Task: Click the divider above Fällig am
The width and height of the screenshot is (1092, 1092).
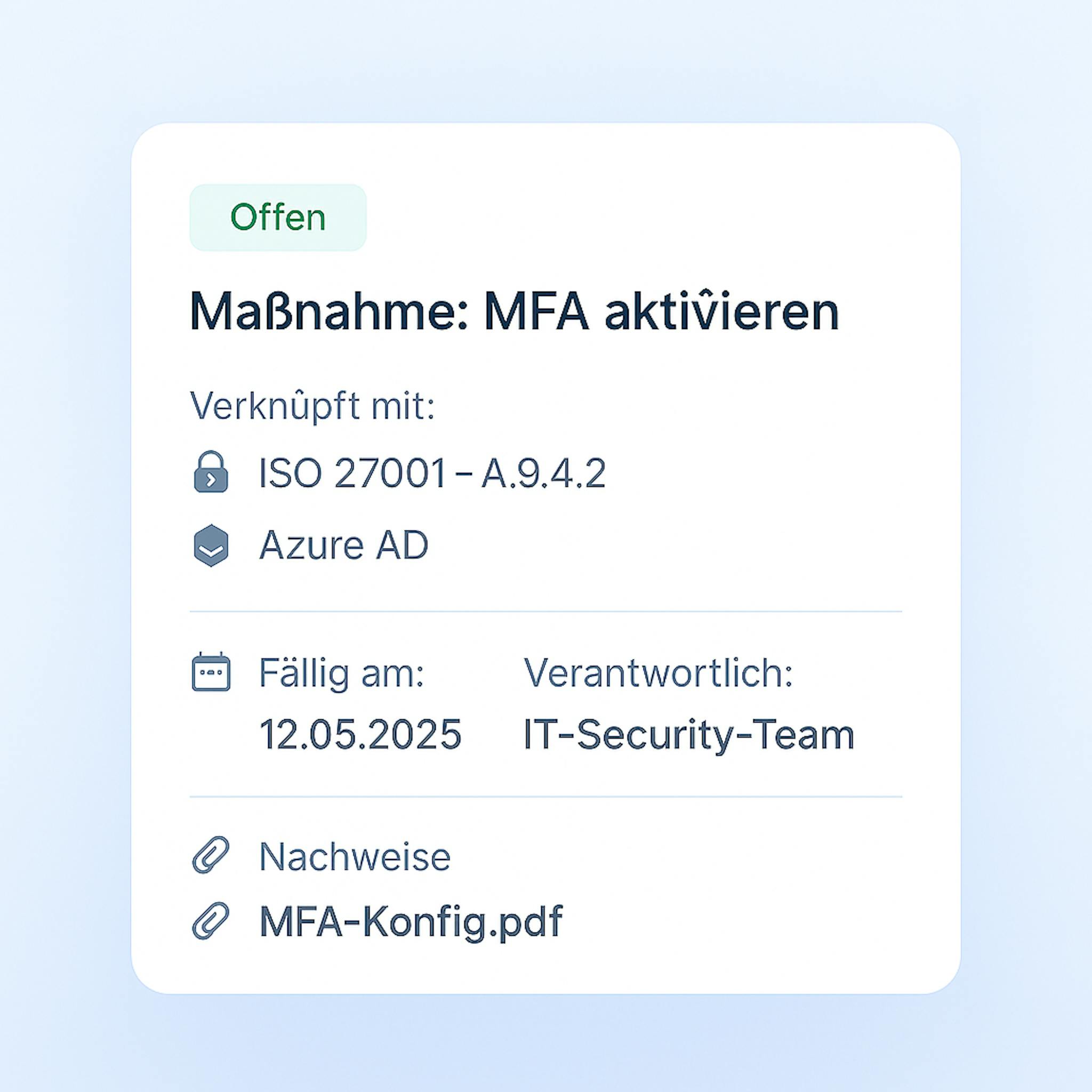Action: click(545, 612)
